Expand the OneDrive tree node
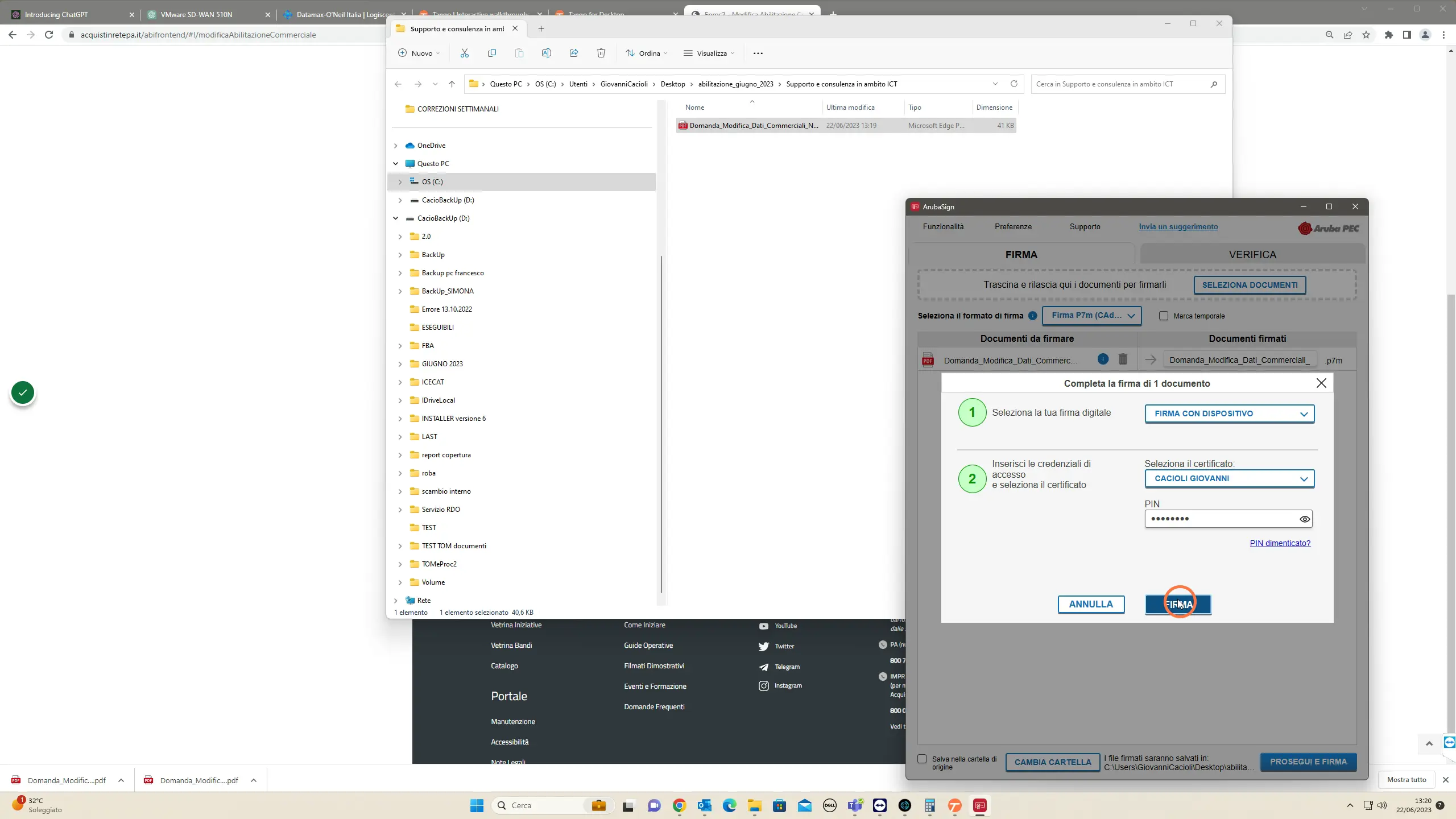 pyautogui.click(x=396, y=146)
